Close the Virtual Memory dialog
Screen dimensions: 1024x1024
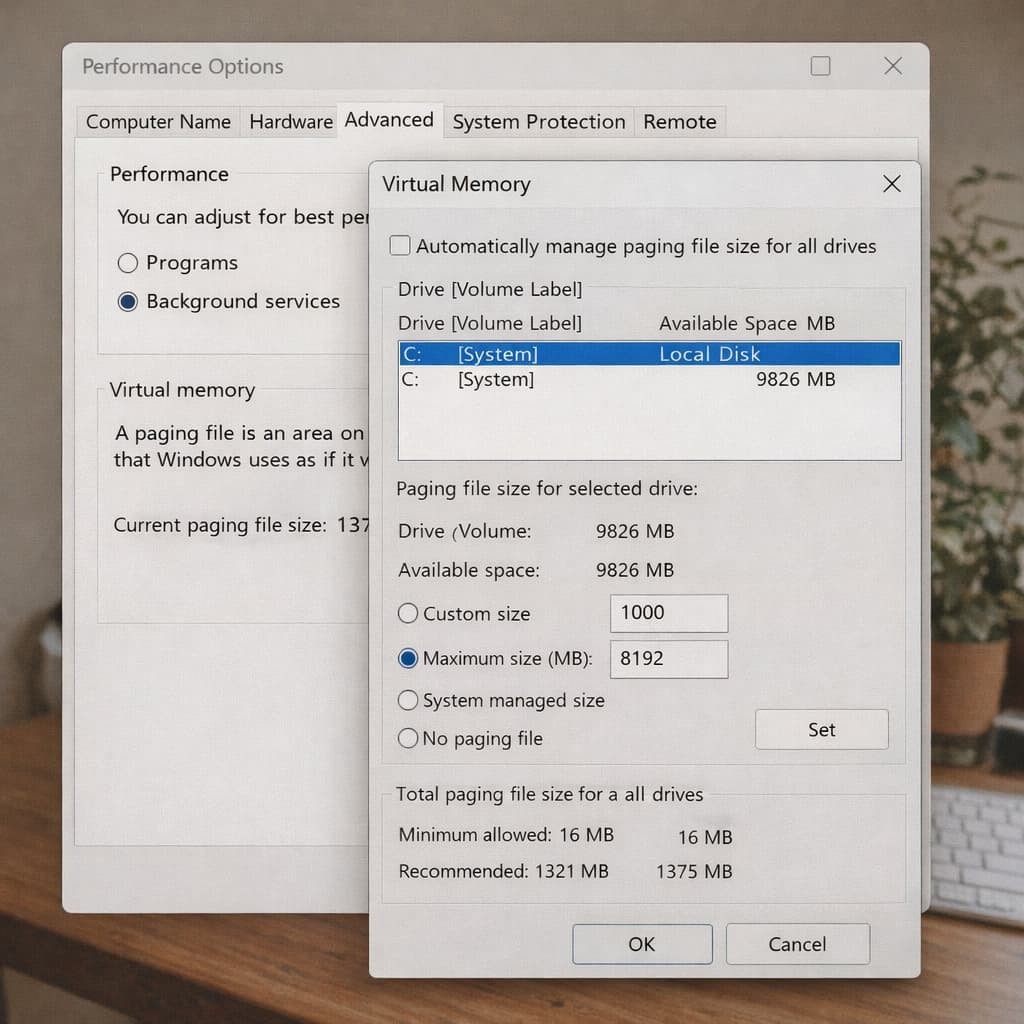click(892, 184)
